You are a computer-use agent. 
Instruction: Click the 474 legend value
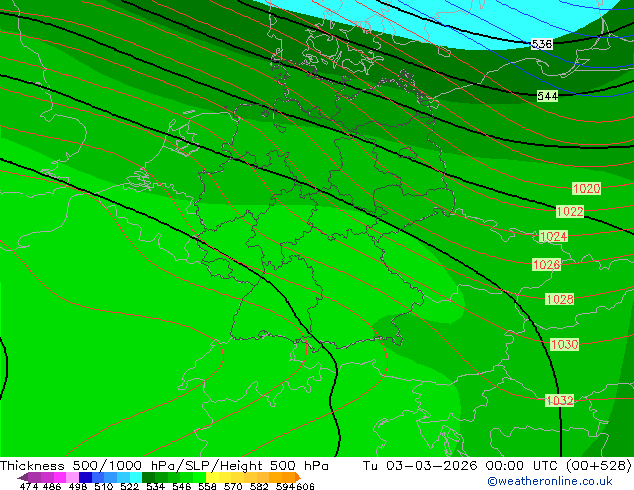point(29,486)
